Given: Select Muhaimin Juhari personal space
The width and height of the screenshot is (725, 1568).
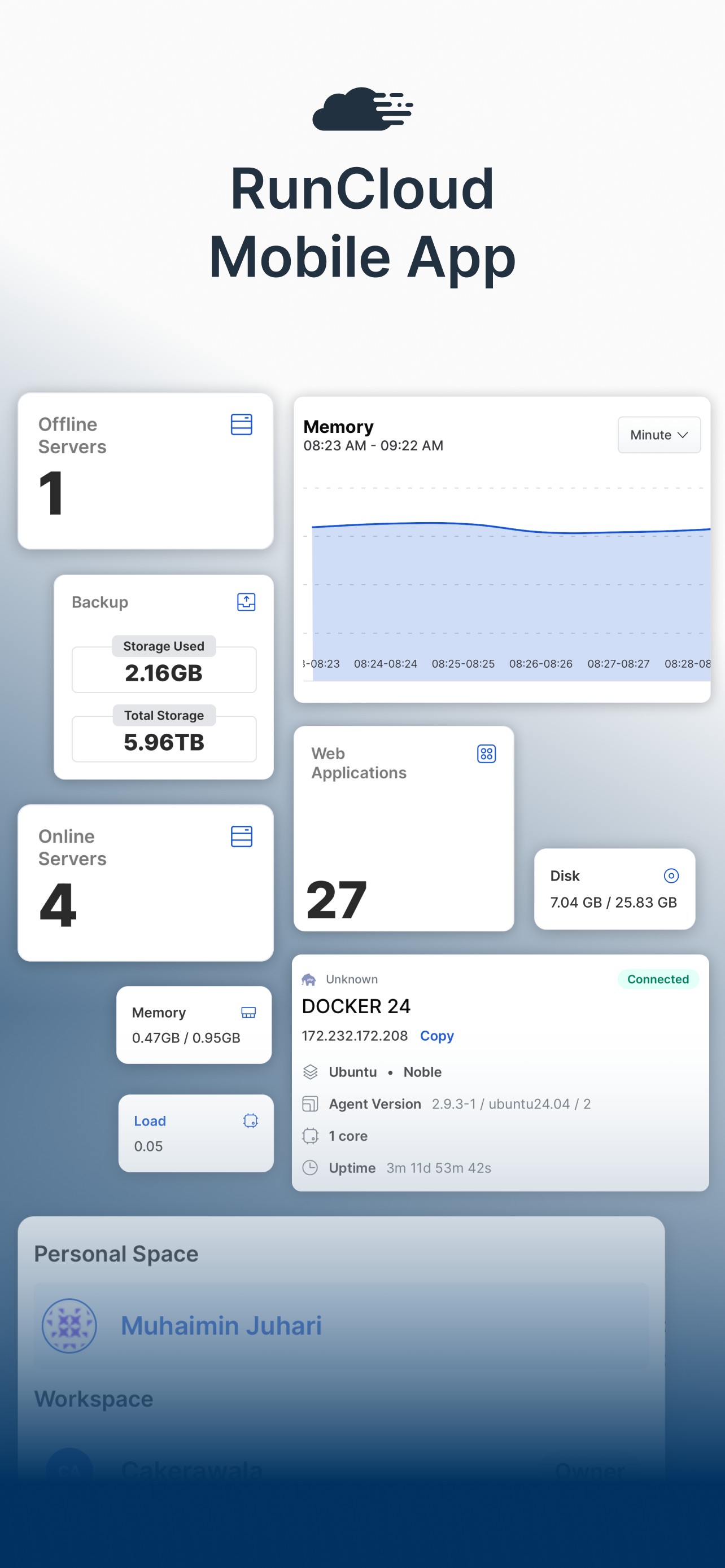Looking at the screenshot, I should 342,1326.
